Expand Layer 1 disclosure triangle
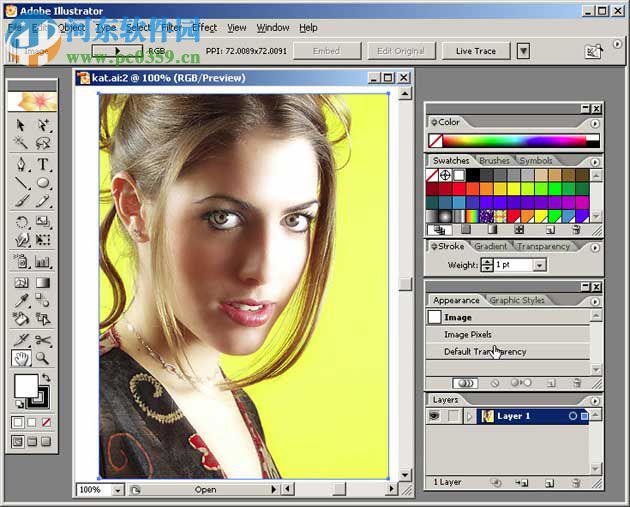This screenshot has width=630, height=507. [470, 416]
